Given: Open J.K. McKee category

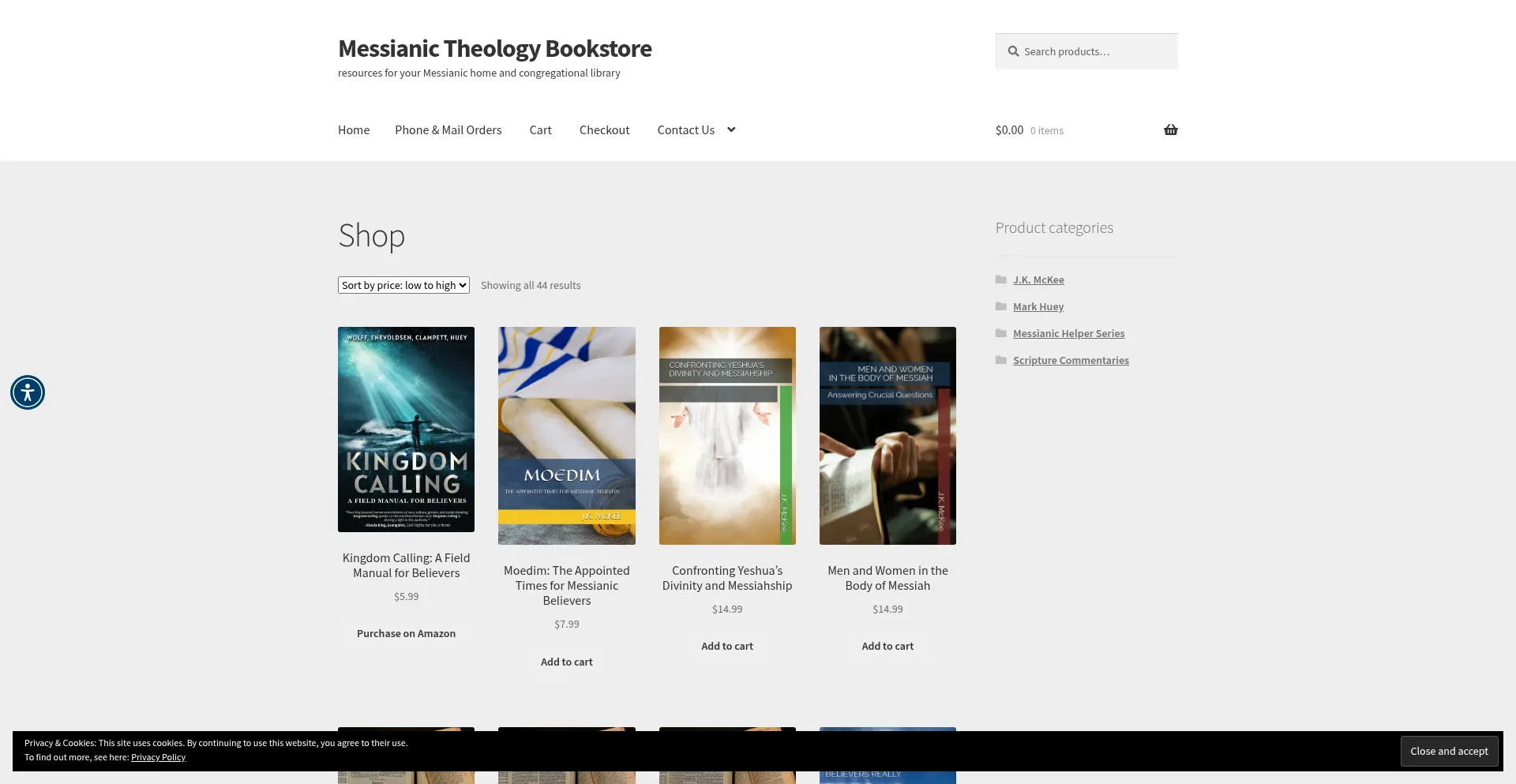Looking at the screenshot, I should [x=1038, y=279].
